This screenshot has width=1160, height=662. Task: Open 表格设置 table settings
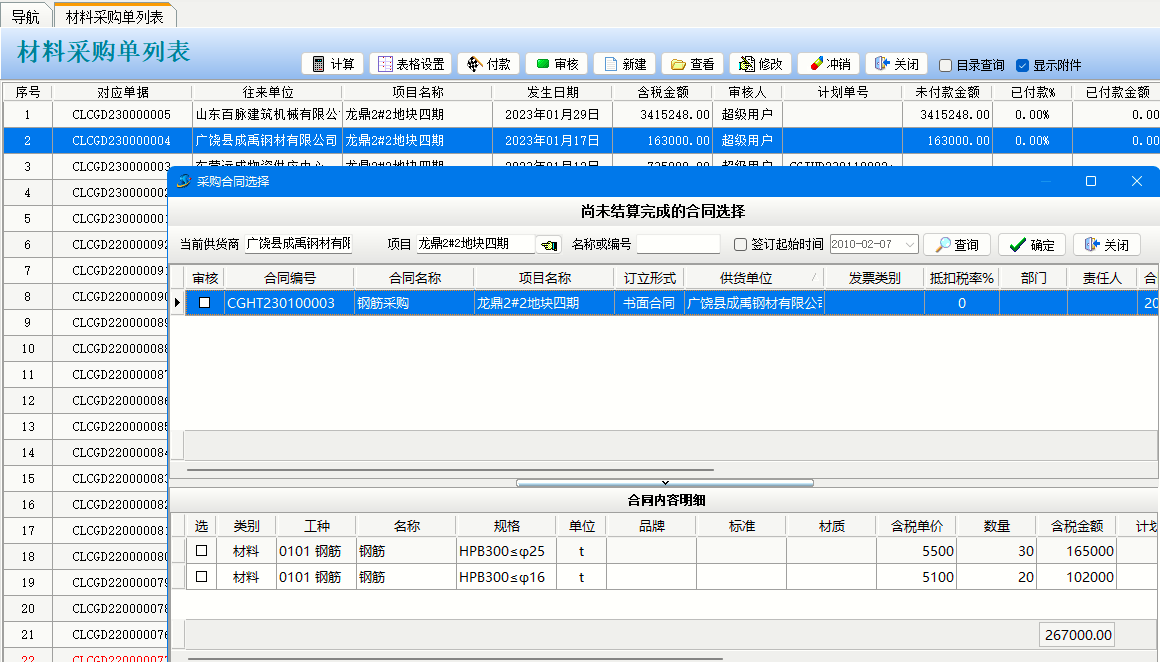410,64
